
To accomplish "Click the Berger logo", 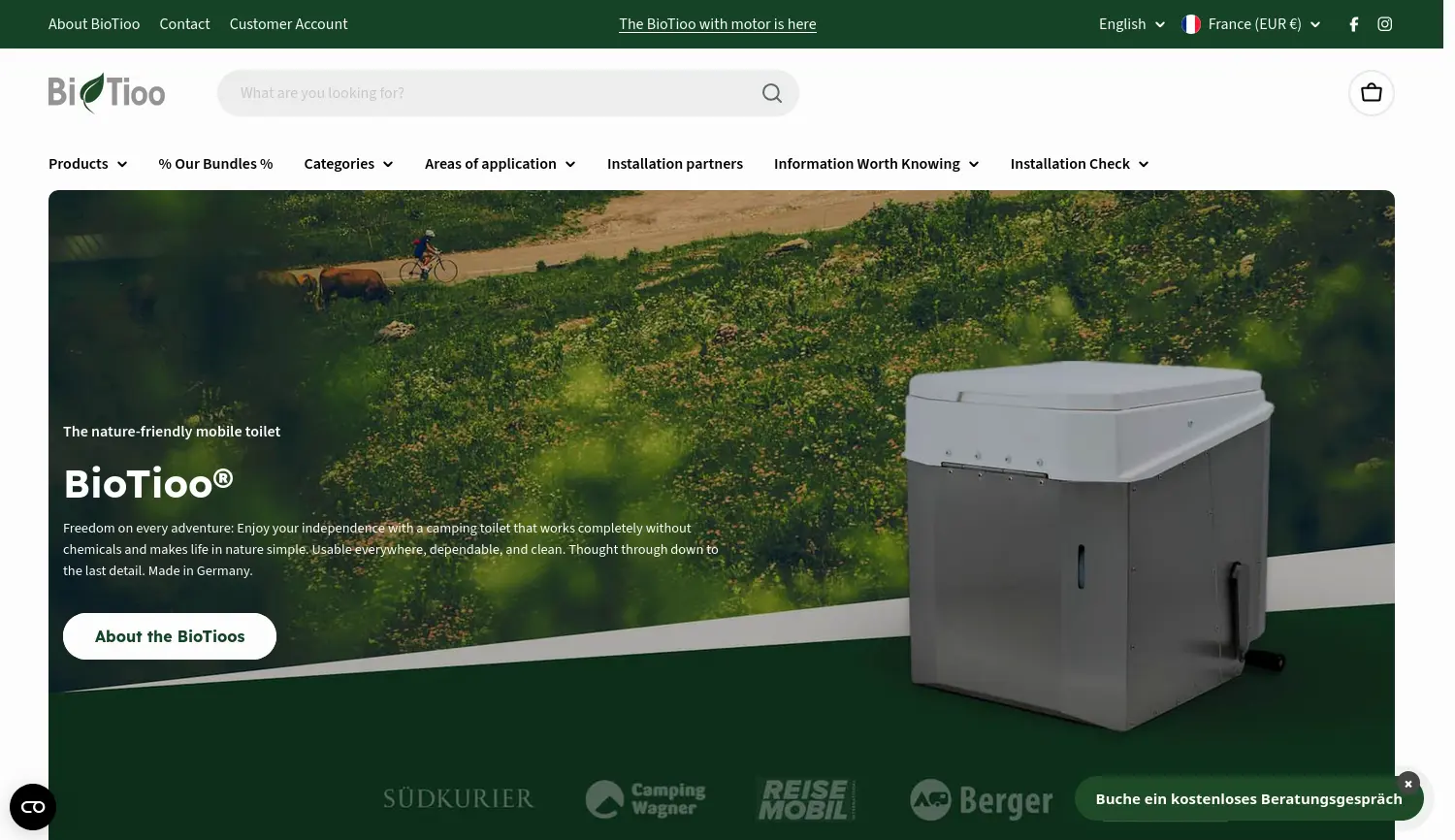I will [x=981, y=800].
